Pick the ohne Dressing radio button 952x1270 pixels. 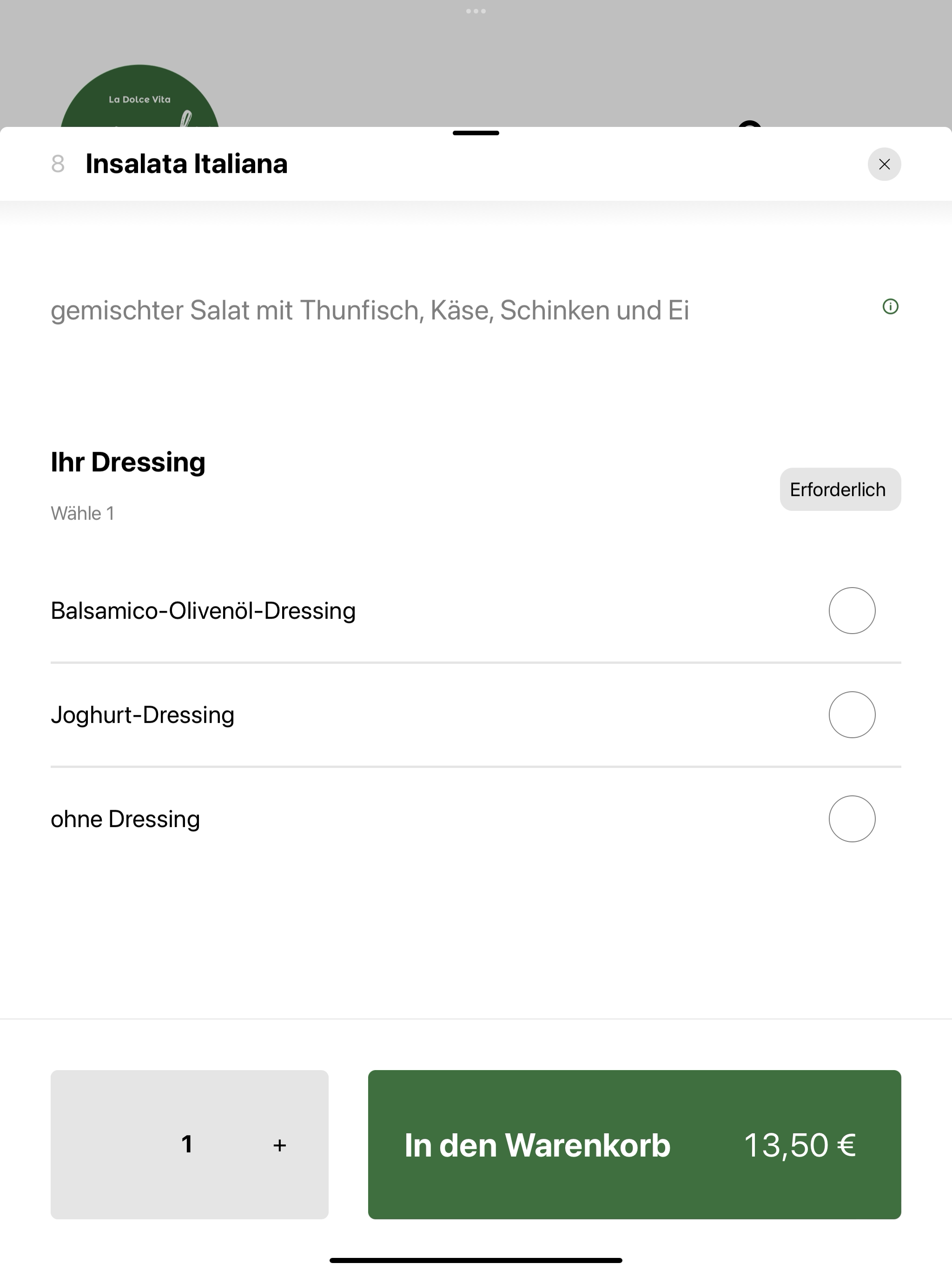[x=852, y=818]
